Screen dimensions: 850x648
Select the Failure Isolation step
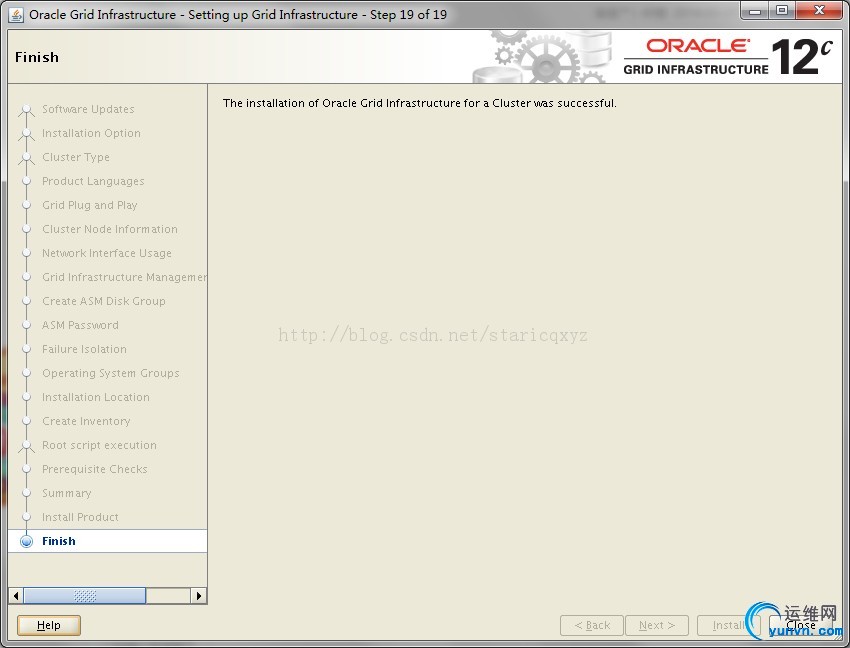tap(85, 349)
